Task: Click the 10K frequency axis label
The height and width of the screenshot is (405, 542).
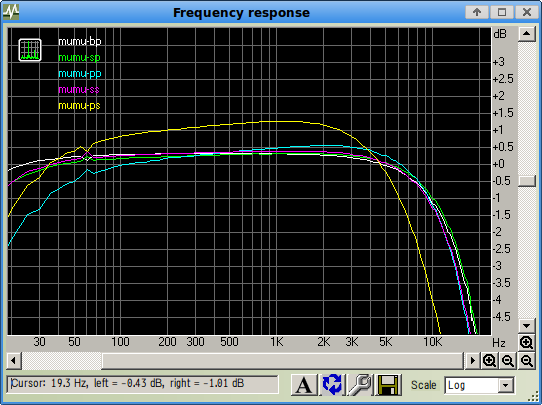Action: (x=433, y=342)
